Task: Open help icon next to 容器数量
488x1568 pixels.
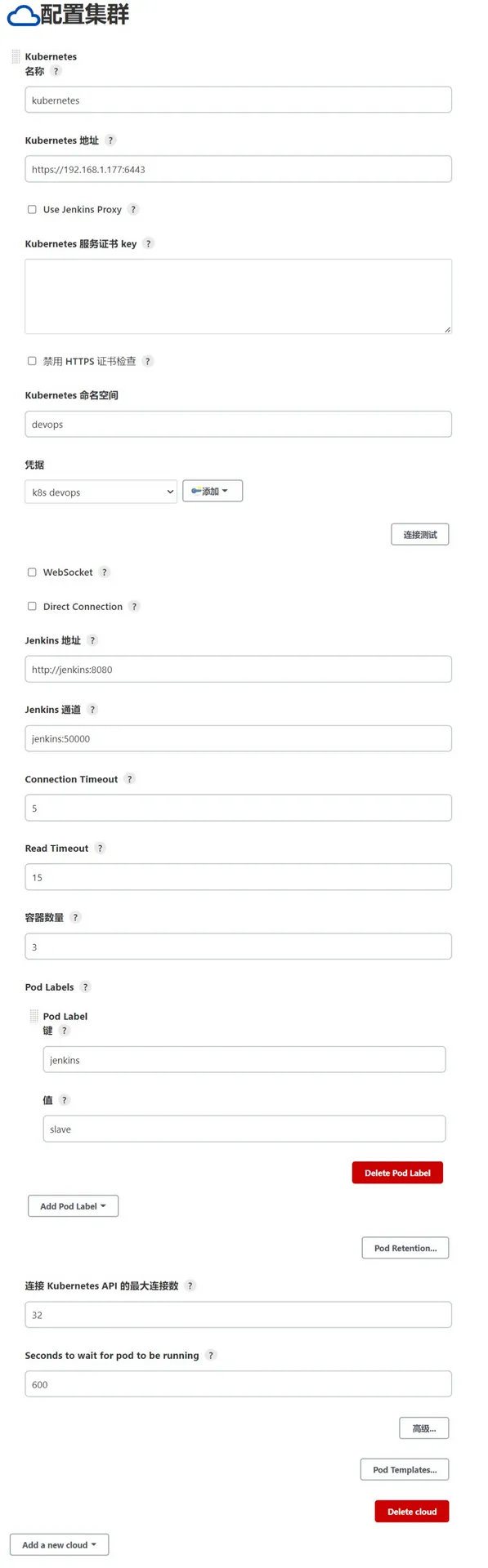Action: coord(75,917)
